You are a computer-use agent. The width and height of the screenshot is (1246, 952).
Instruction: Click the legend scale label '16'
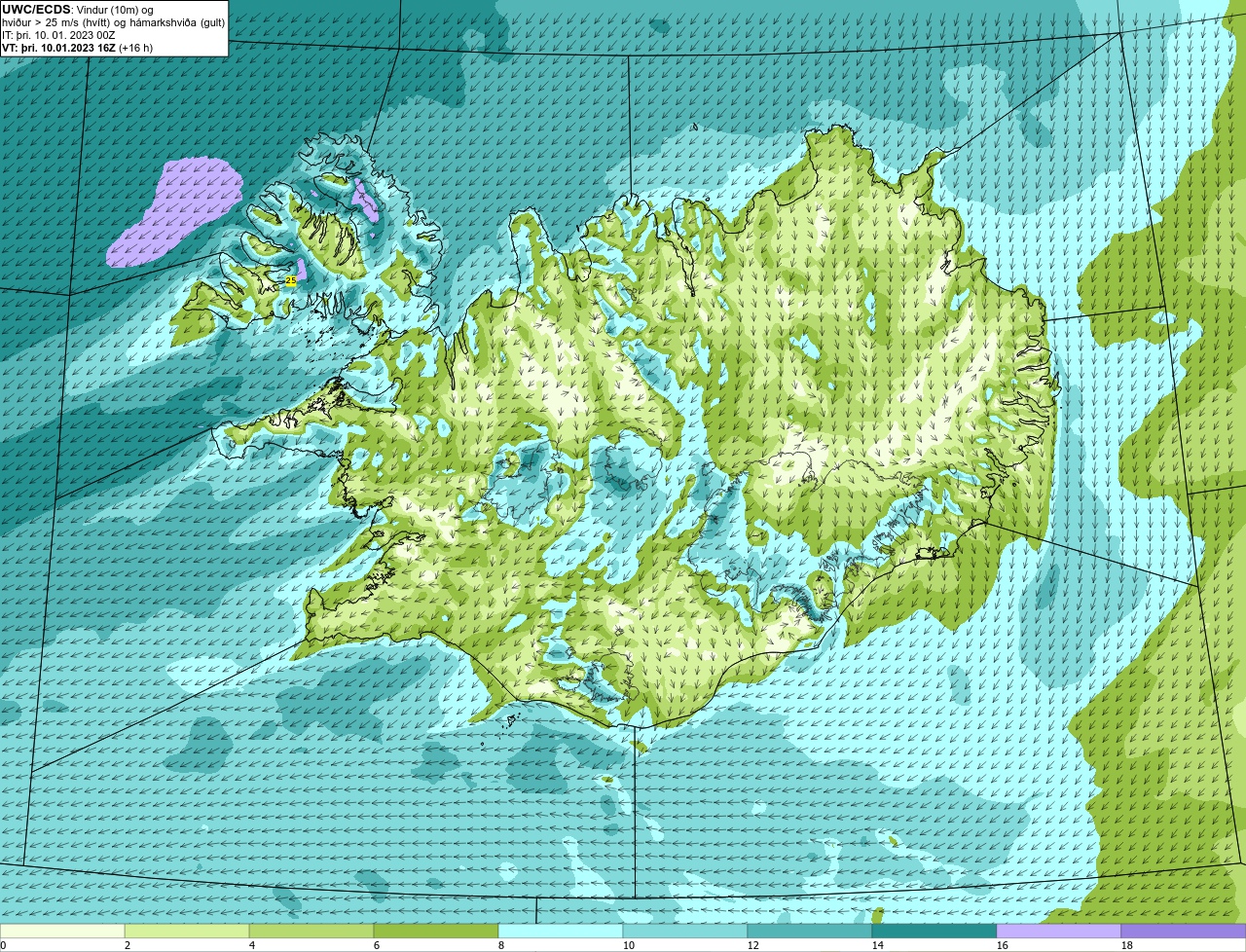click(1003, 945)
